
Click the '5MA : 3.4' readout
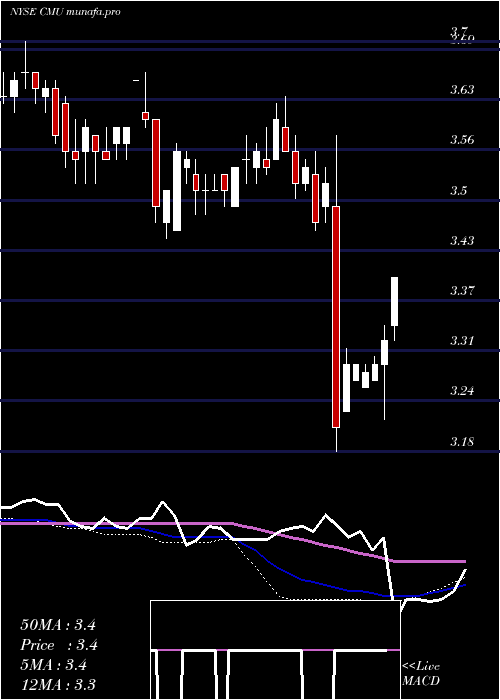pyautogui.click(x=54, y=665)
